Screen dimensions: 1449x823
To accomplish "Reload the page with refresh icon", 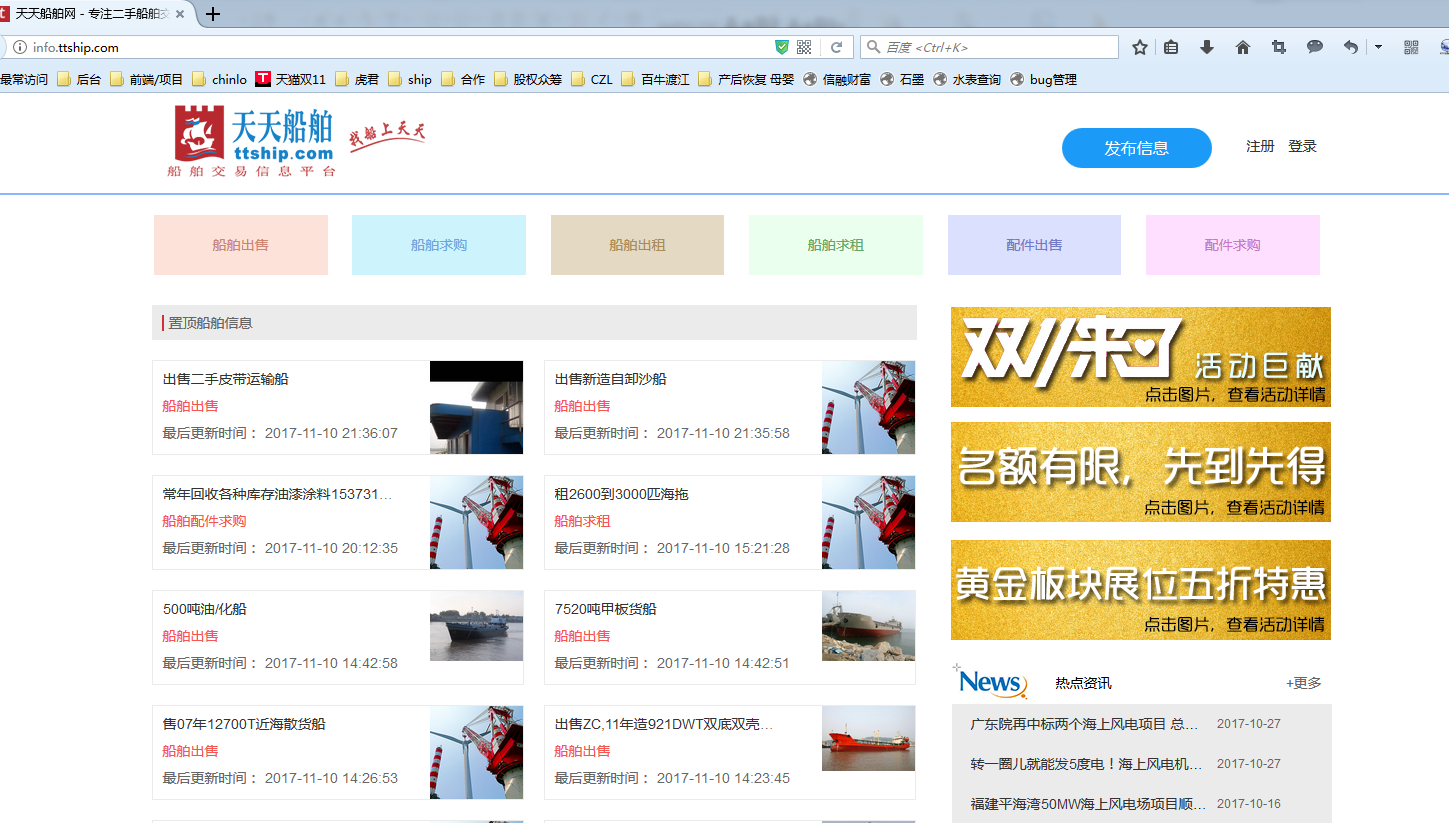I will [837, 47].
